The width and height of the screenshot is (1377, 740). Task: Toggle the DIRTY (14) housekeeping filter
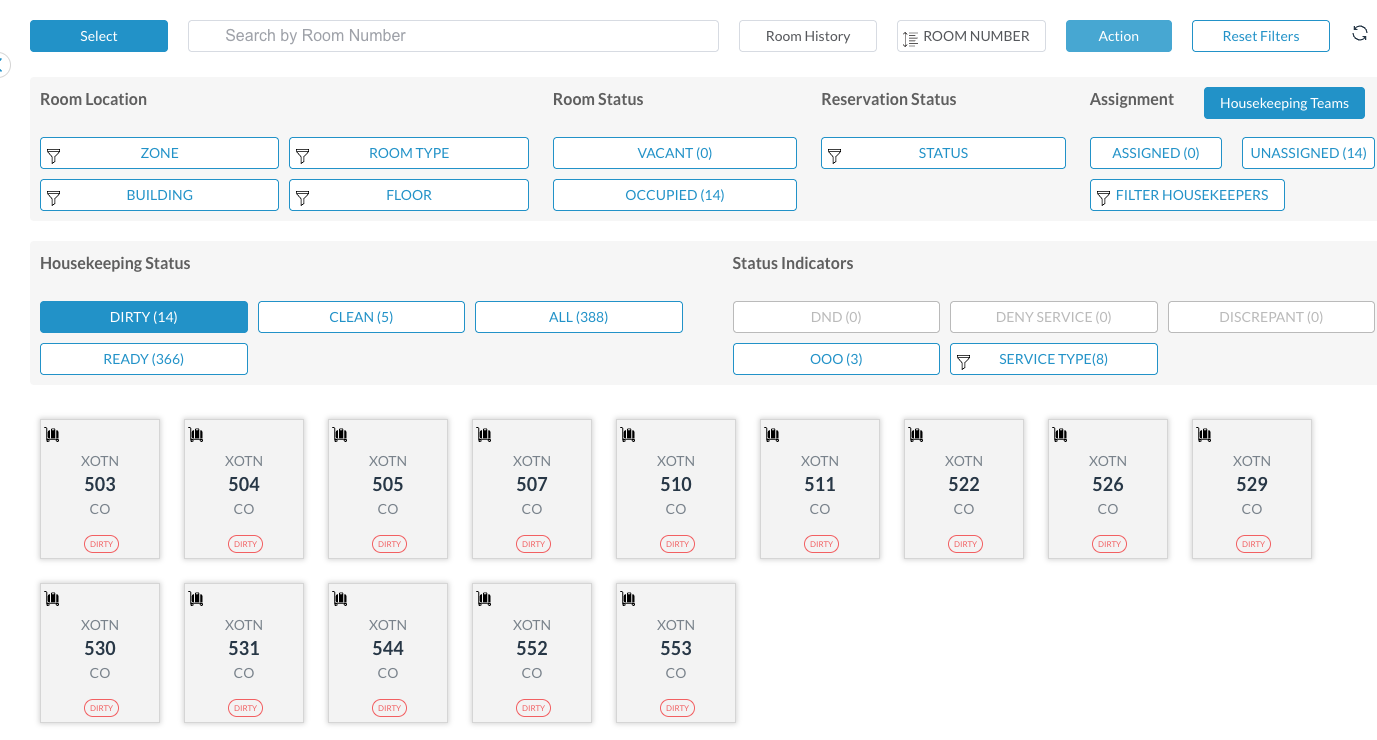point(143,317)
